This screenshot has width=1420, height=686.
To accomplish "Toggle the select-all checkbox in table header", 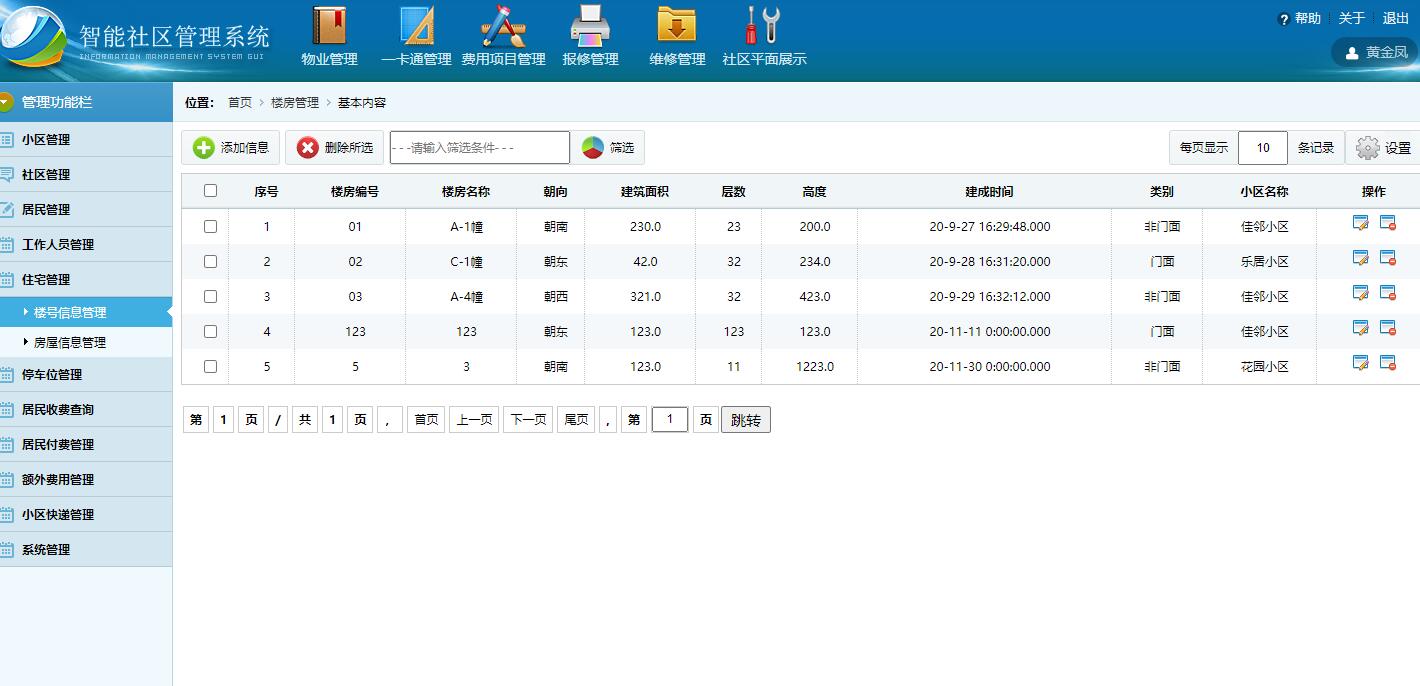I will click(x=210, y=191).
